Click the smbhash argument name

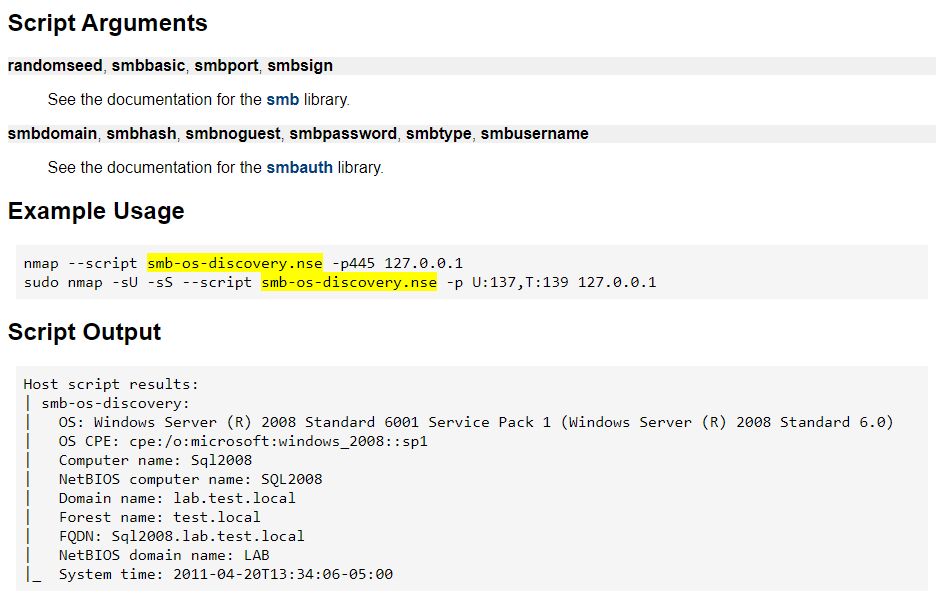[141, 133]
